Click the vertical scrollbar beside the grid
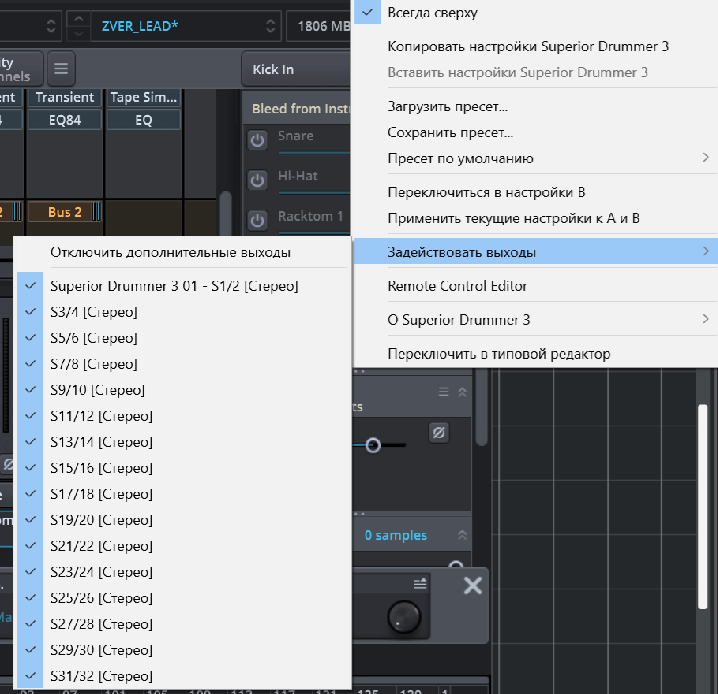 [703, 507]
